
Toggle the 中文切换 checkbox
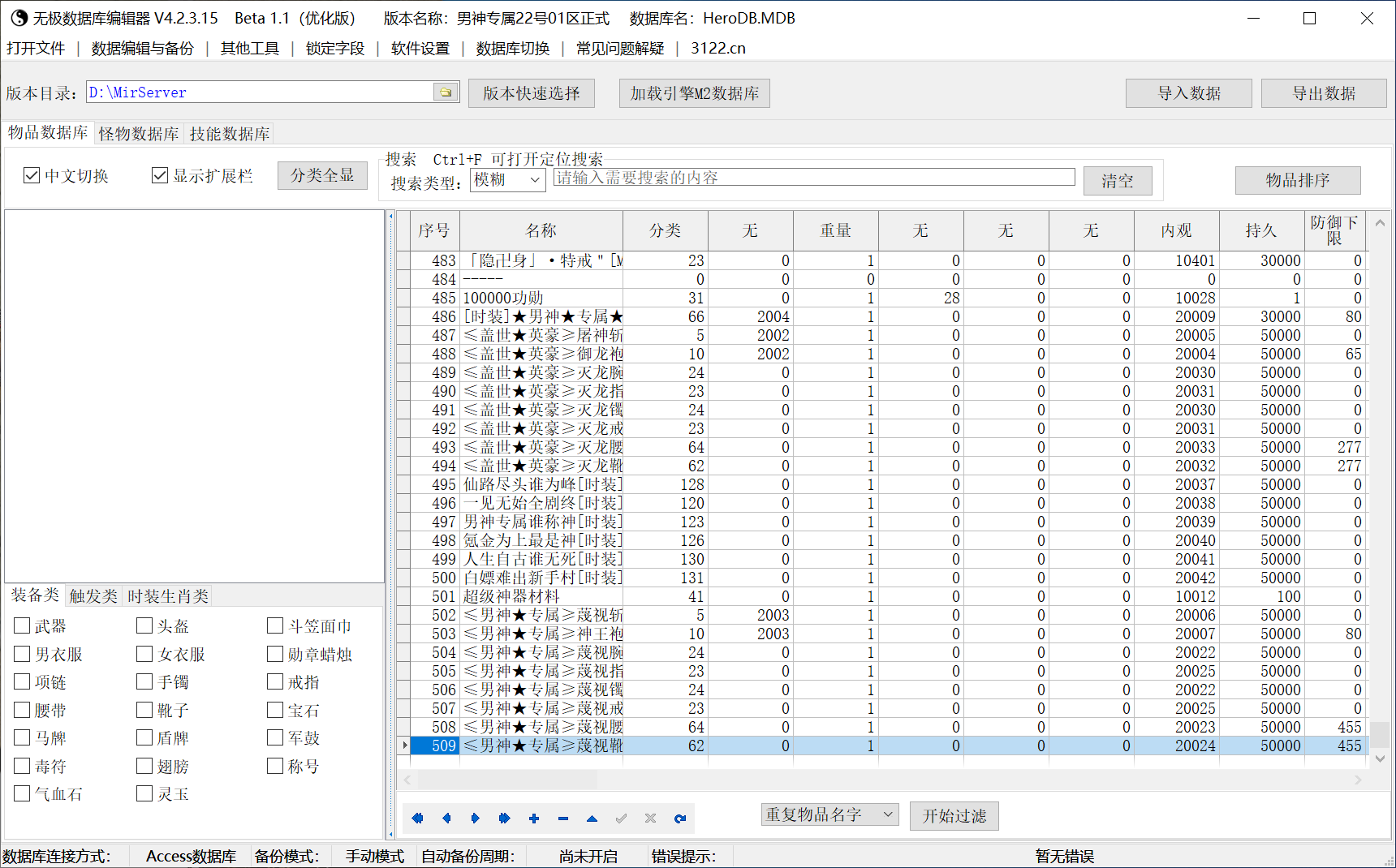(x=32, y=175)
